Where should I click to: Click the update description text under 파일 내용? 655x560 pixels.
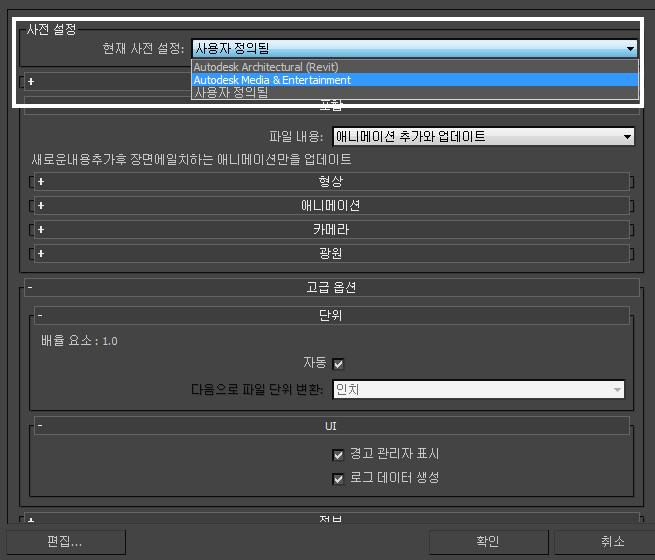pyautogui.click(x=191, y=160)
